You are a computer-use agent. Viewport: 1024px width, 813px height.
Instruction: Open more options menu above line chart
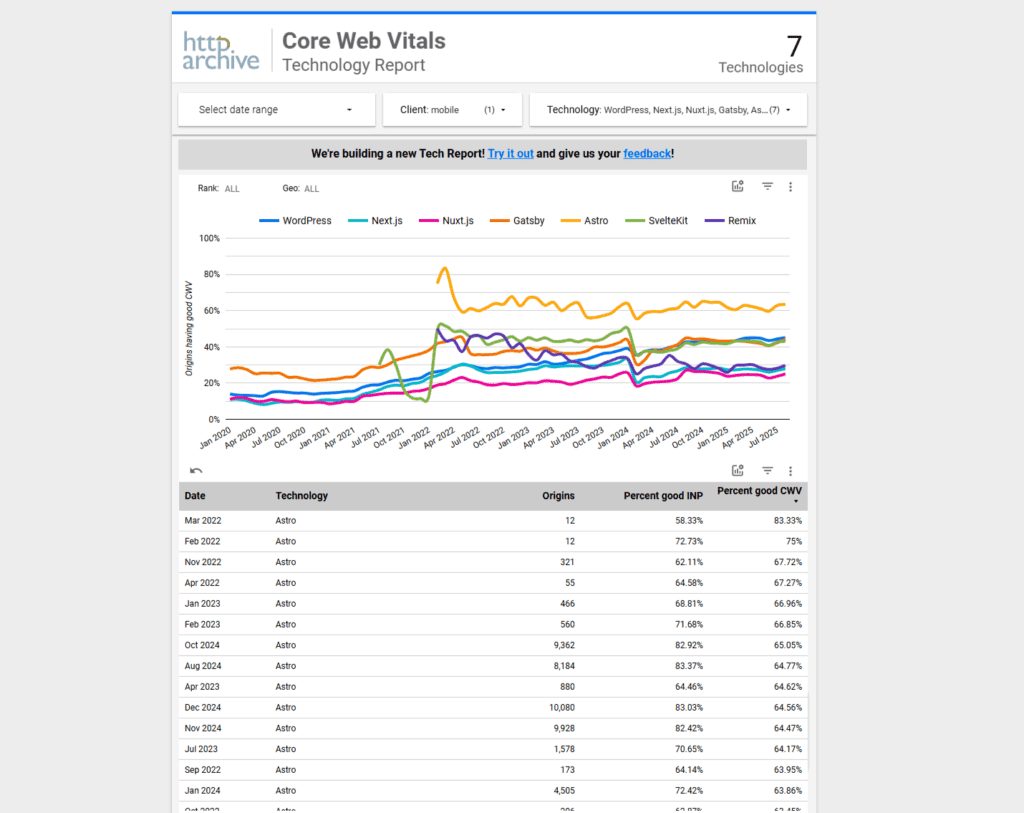click(x=790, y=187)
